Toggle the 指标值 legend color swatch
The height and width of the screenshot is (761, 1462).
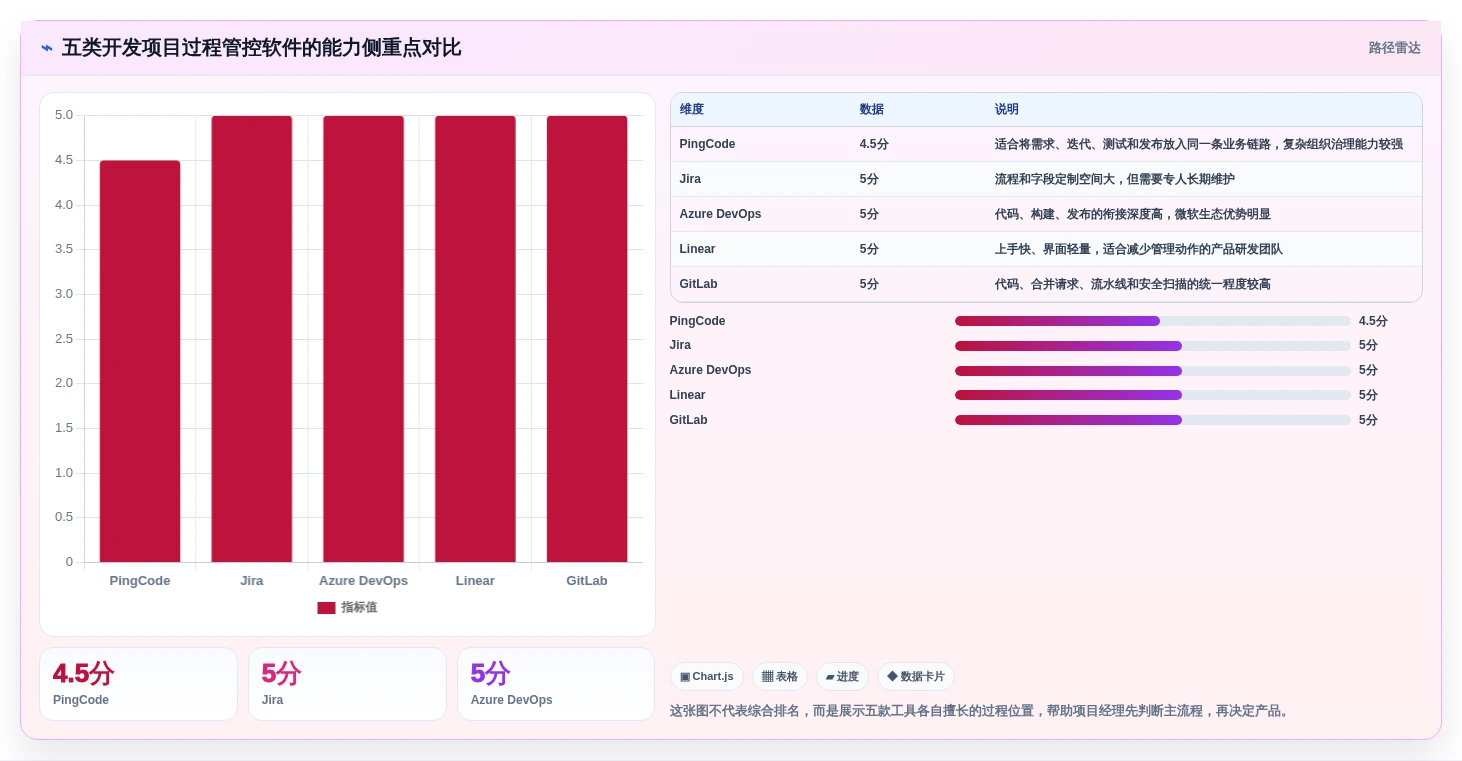point(326,608)
